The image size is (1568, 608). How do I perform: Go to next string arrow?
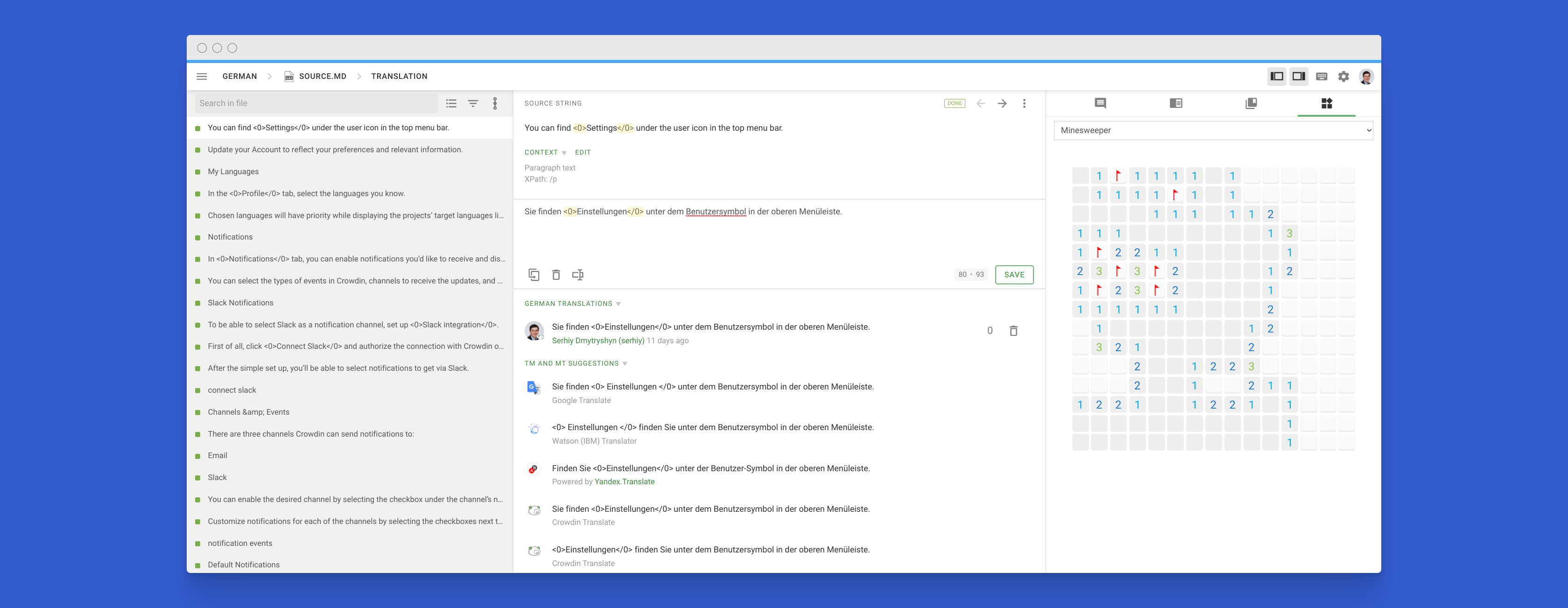pos(1002,104)
